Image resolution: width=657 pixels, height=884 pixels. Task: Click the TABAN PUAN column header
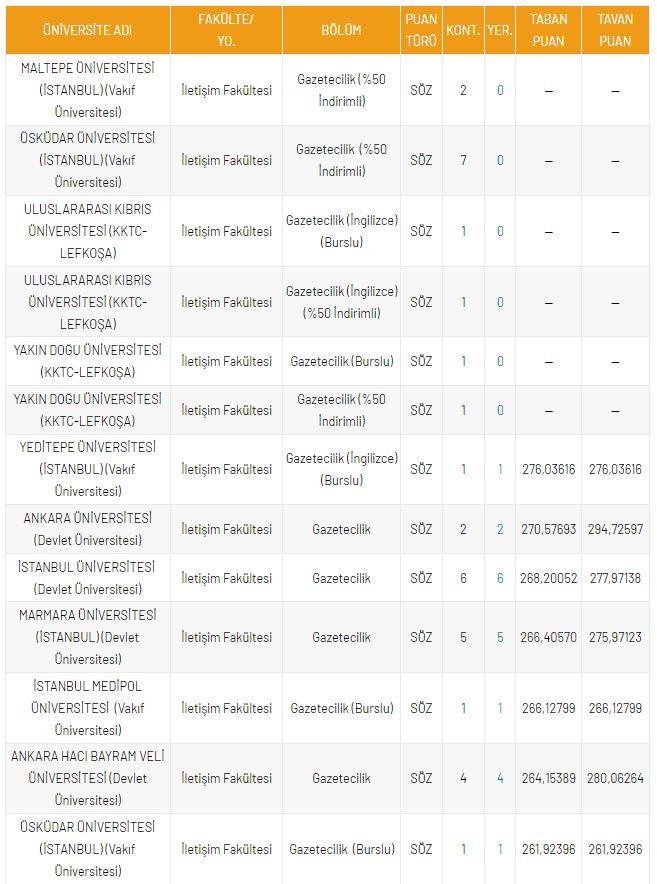548,30
